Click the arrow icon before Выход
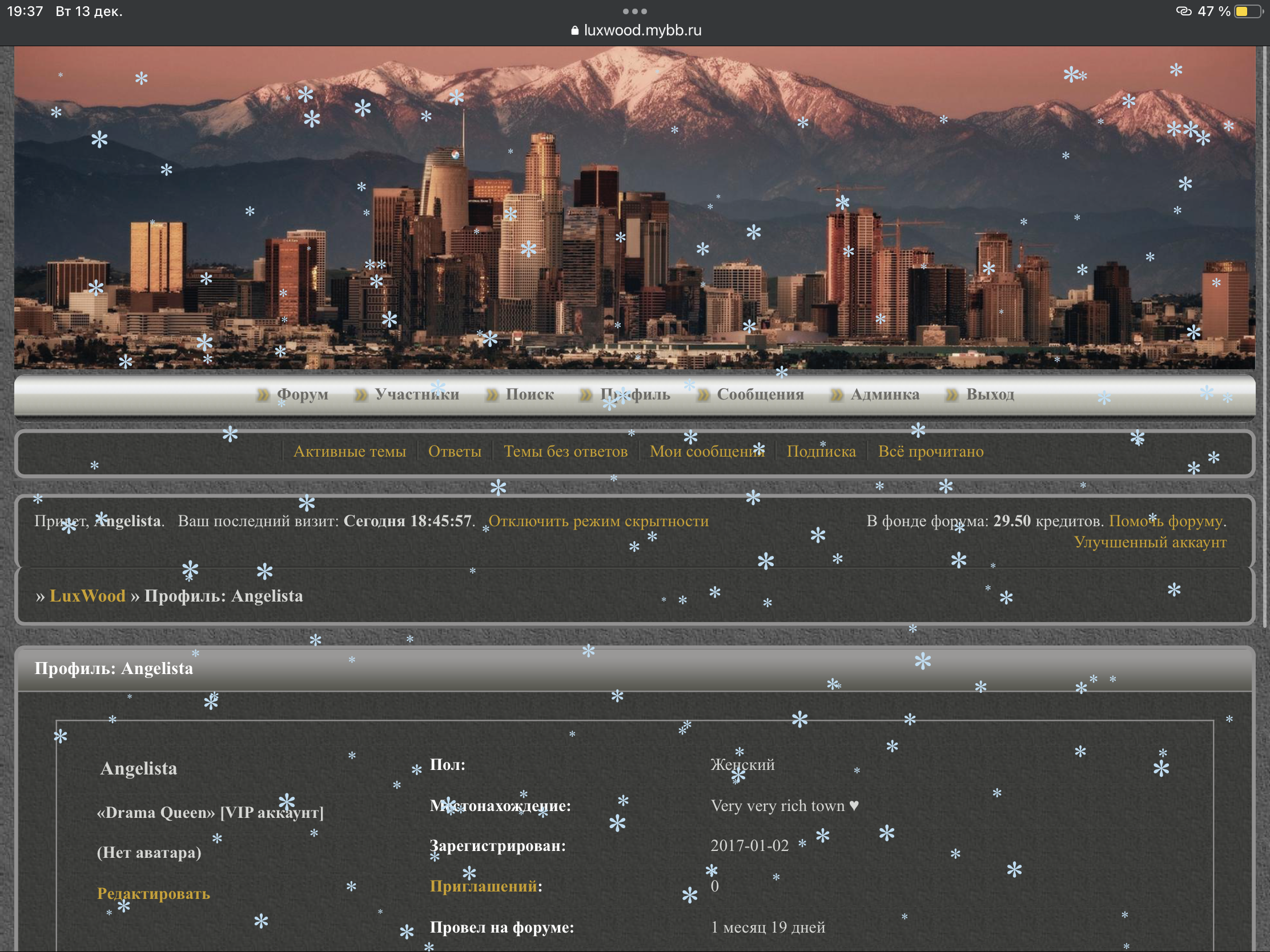 (952, 395)
